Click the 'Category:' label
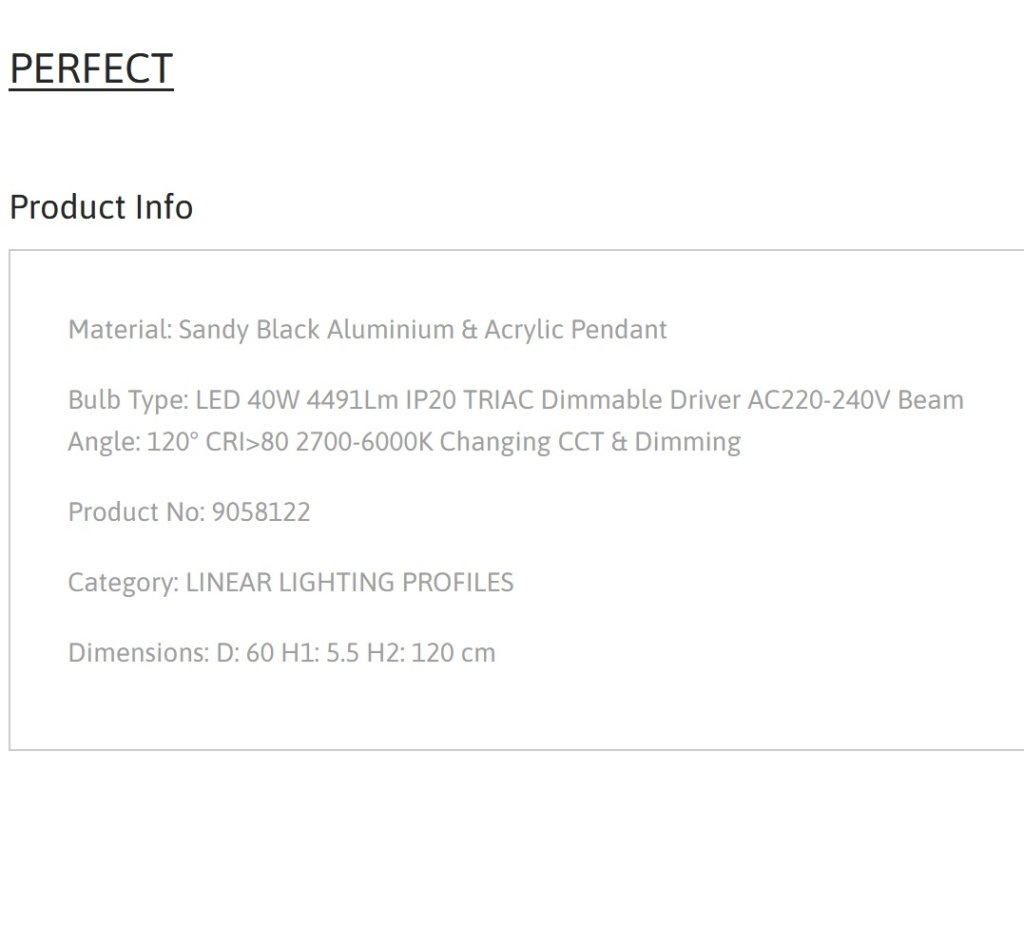Screen dimensions: 1024x944 click(123, 582)
